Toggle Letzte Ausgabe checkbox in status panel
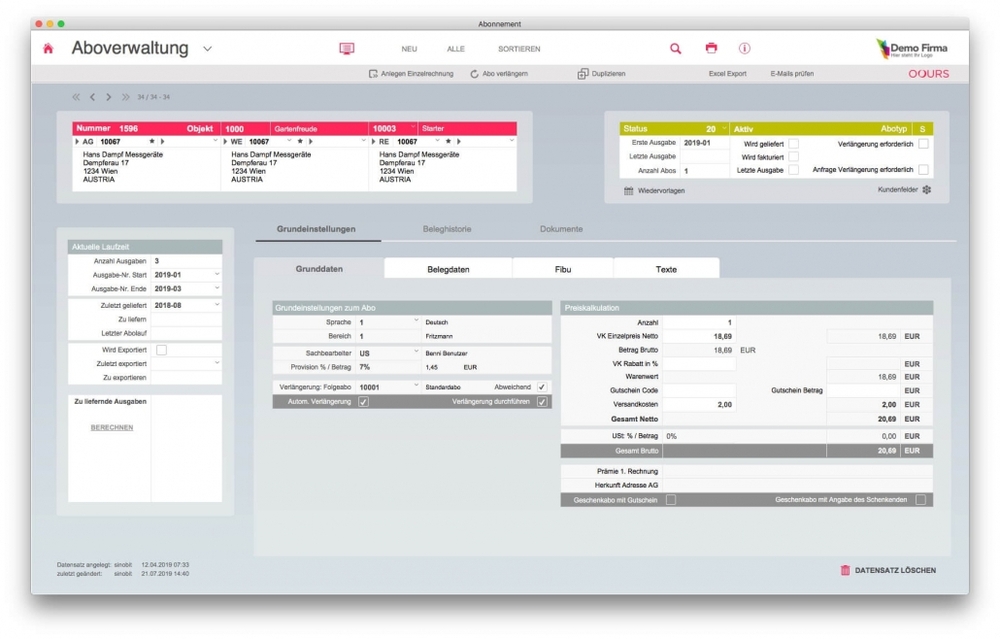 click(x=793, y=170)
